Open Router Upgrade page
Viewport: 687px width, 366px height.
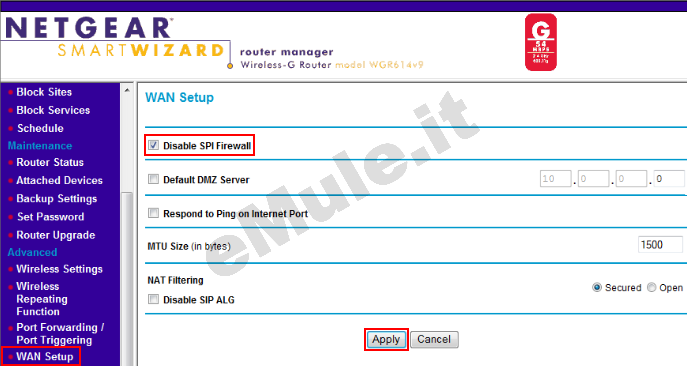coord(56,235)
